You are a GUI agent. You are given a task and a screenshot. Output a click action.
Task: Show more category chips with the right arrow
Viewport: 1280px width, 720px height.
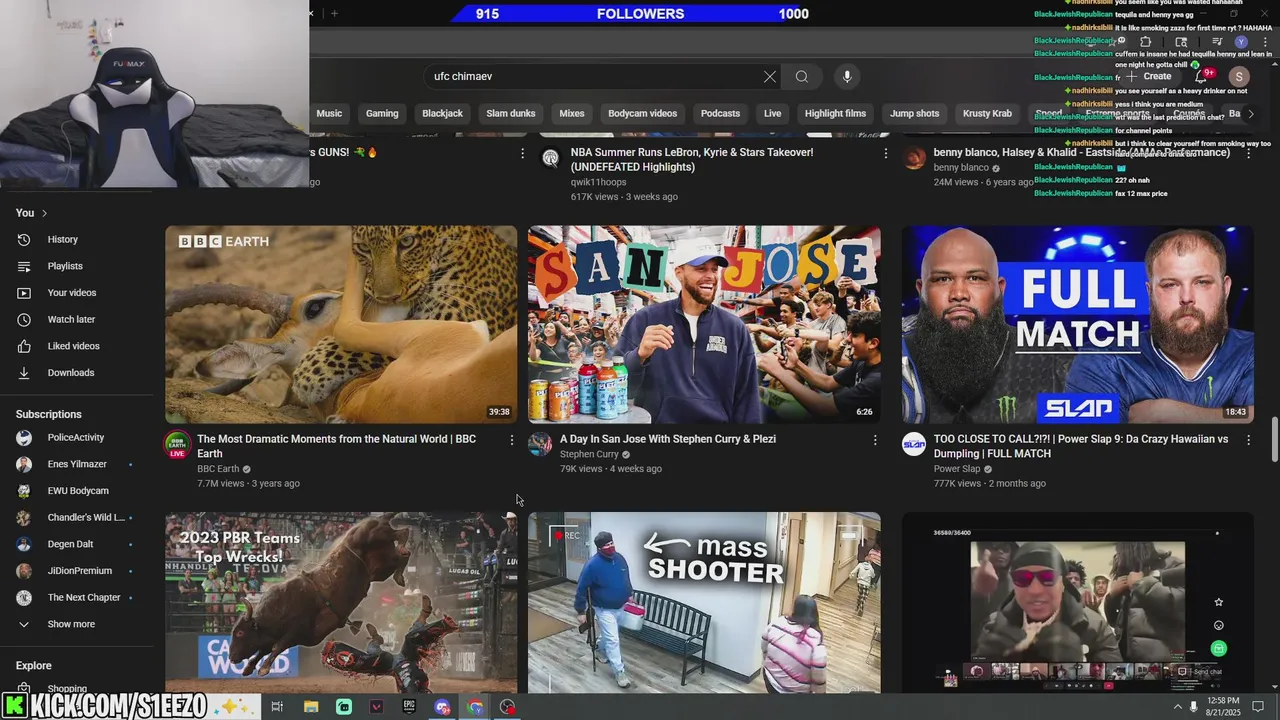click(x=1251, y=114)
